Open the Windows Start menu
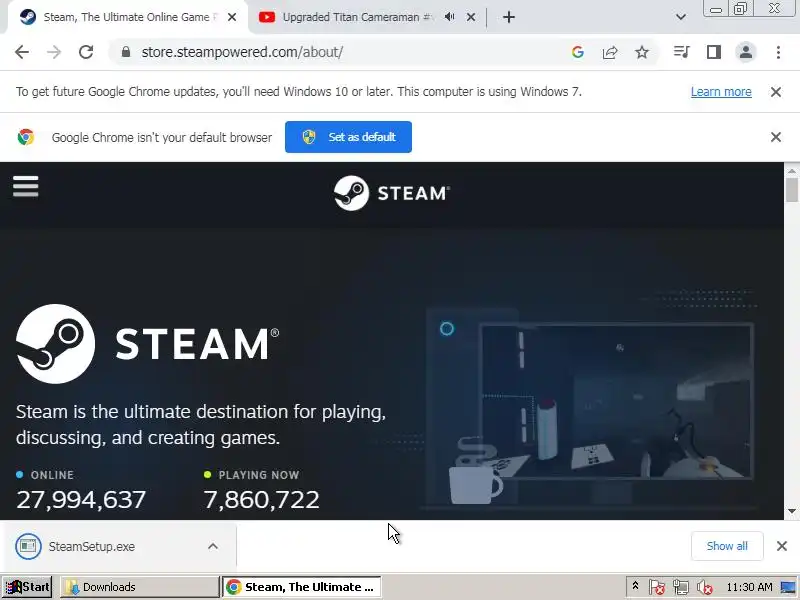The width and height of the screenshot is (800, 600). [x=27, y=587]
